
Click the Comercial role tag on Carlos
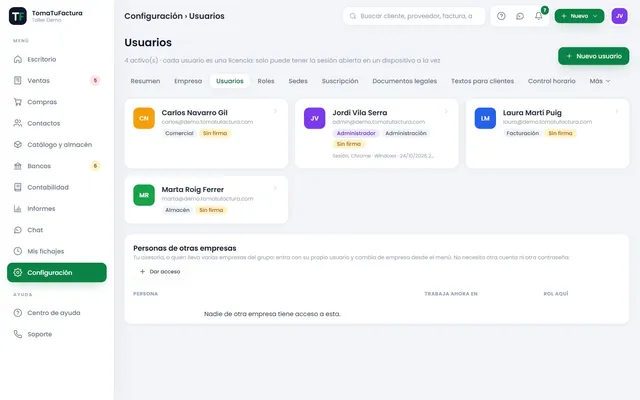(x=179, y=133)
